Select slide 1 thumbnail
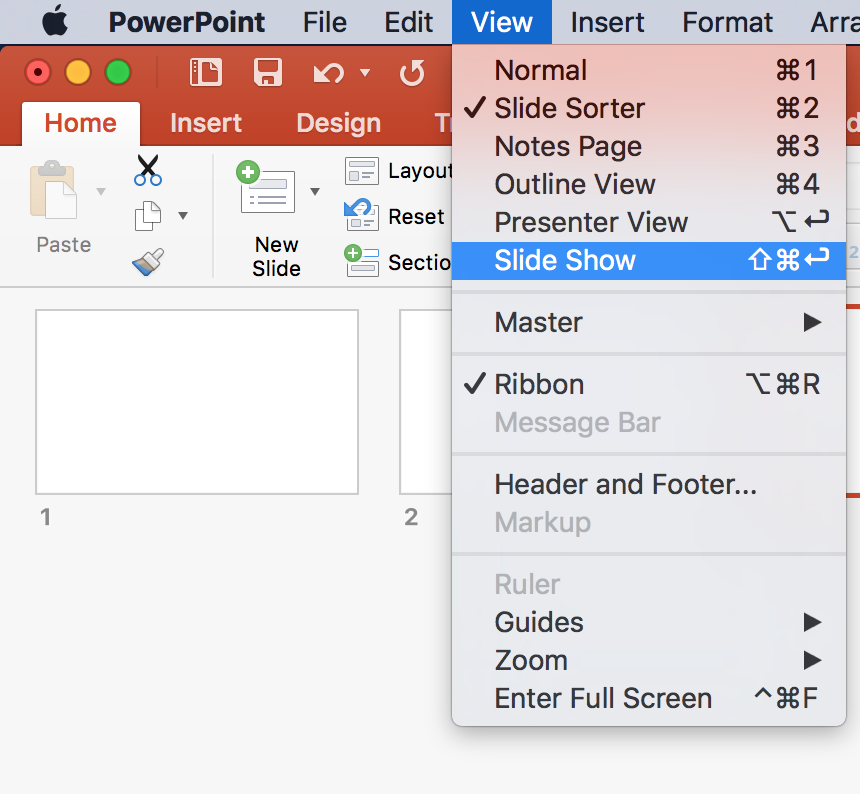This screenshot has width=860, height=794. tap(197, 402)
